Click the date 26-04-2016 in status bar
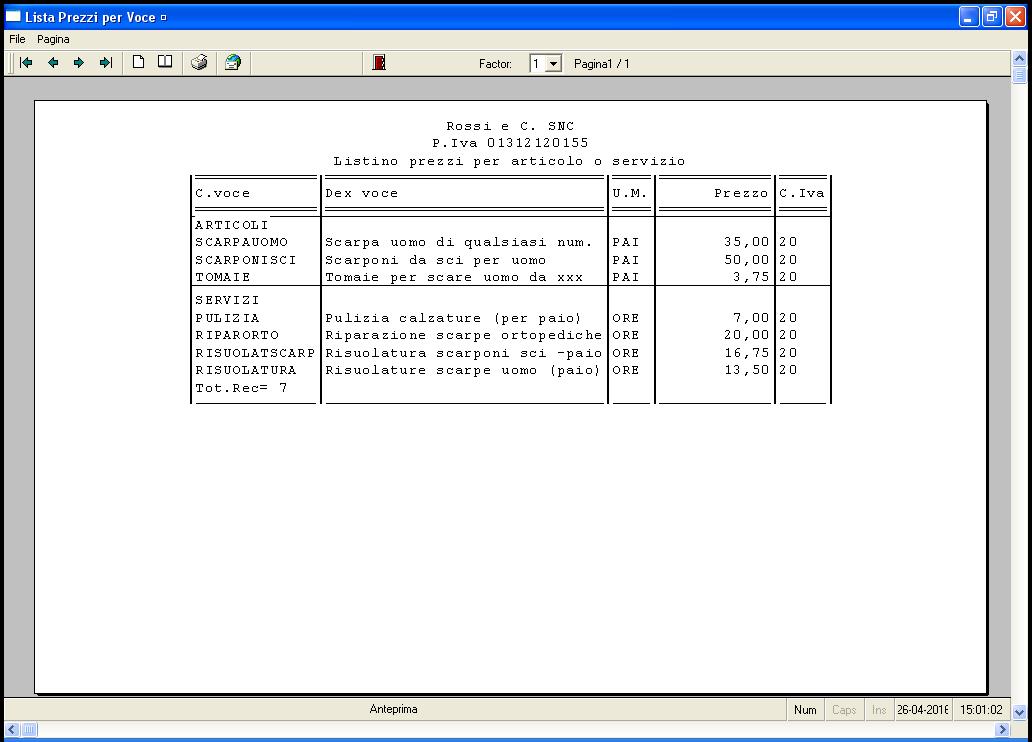 (923, 710)
